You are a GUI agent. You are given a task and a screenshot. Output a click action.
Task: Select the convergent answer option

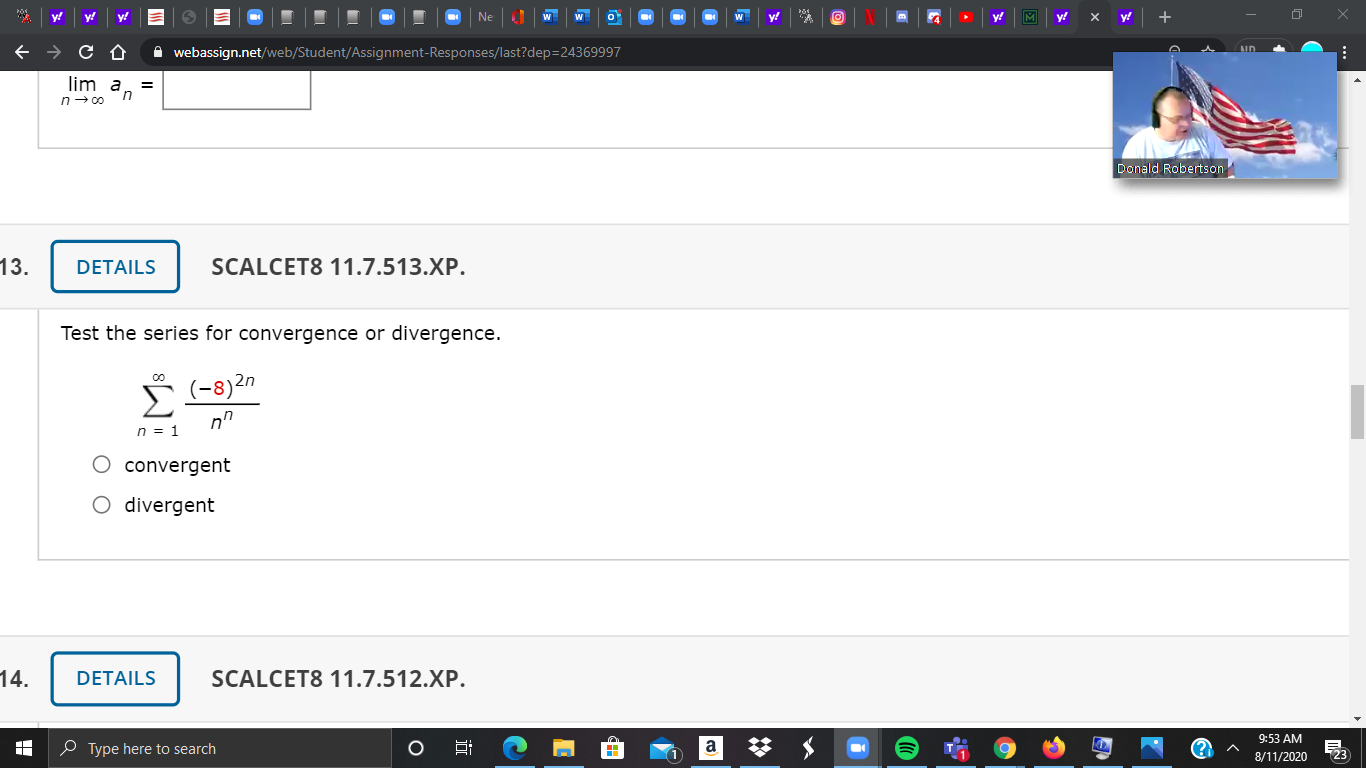[x=101, y=464]
